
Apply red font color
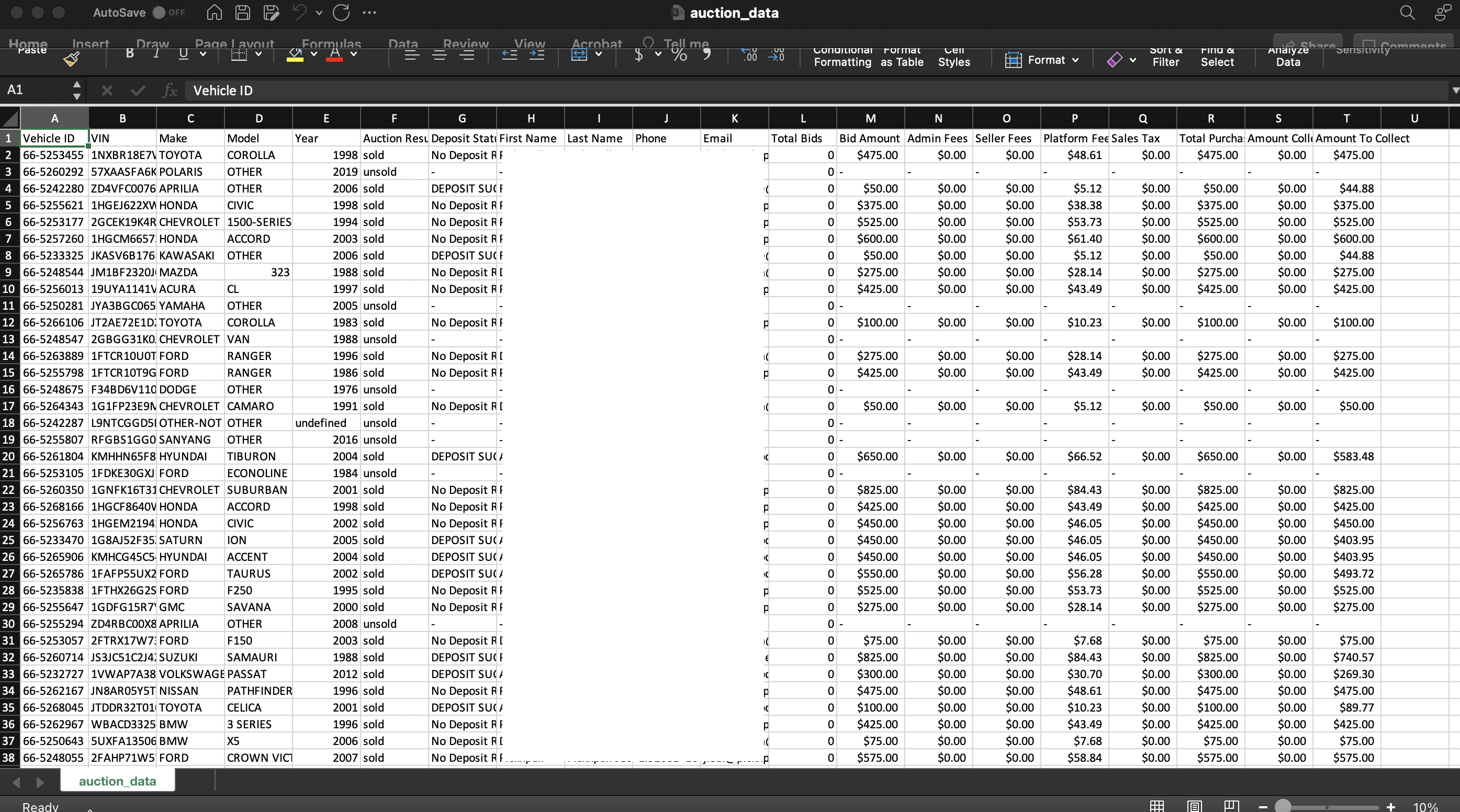[x=334, y=54]
